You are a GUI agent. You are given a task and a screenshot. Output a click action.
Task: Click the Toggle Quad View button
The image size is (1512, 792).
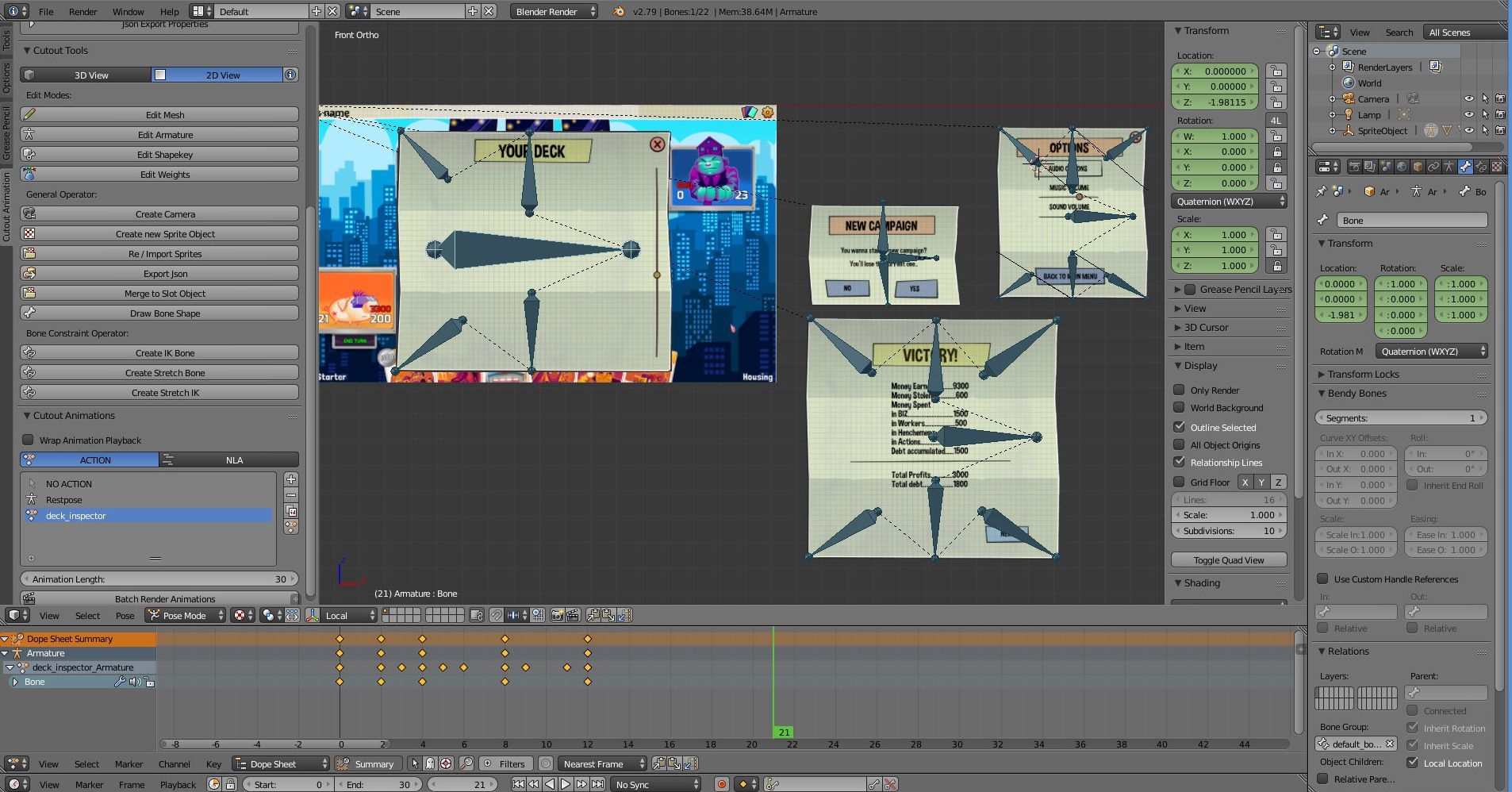tap(1229, 560)
